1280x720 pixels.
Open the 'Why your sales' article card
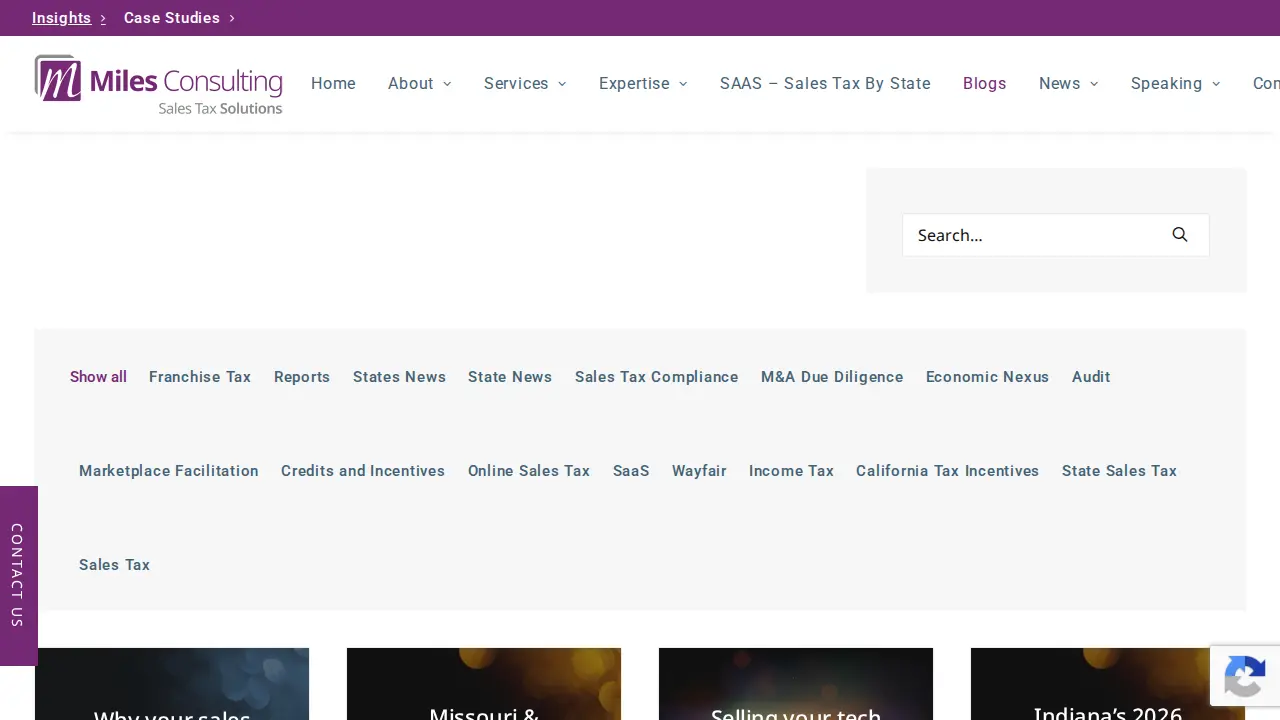[x=172, y=684]
